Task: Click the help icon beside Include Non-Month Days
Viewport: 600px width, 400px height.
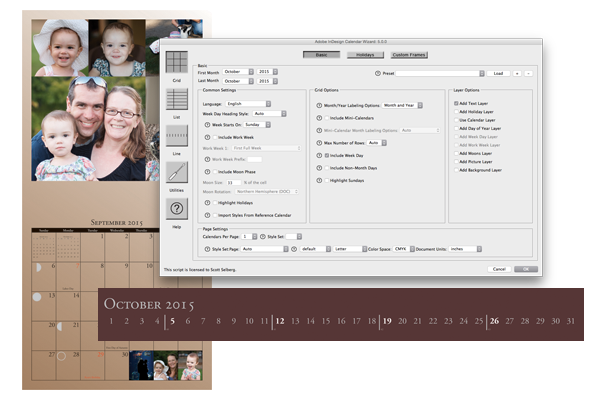Action: 319,168
